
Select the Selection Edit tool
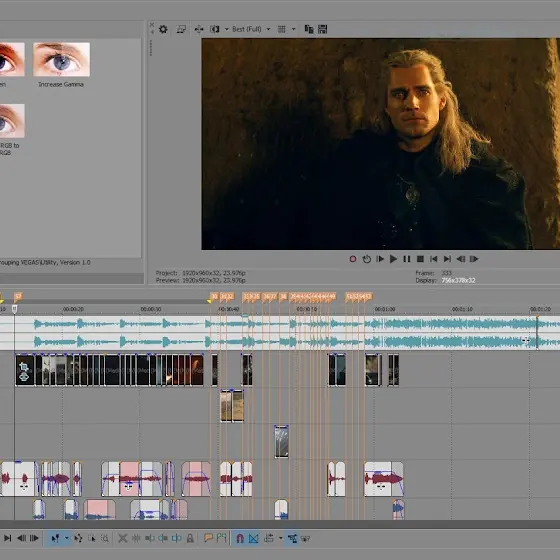pyautogui.click(x=92, y=538)
